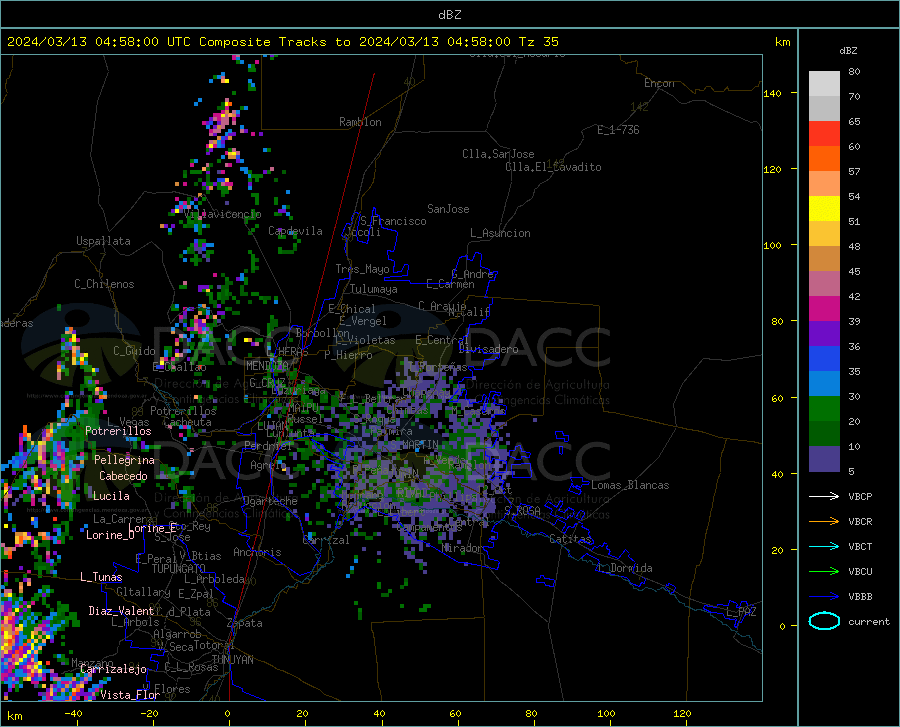Click the 'Ramblon' place label
This screenshot has height=727, width=900.
(x=360, y=122)
